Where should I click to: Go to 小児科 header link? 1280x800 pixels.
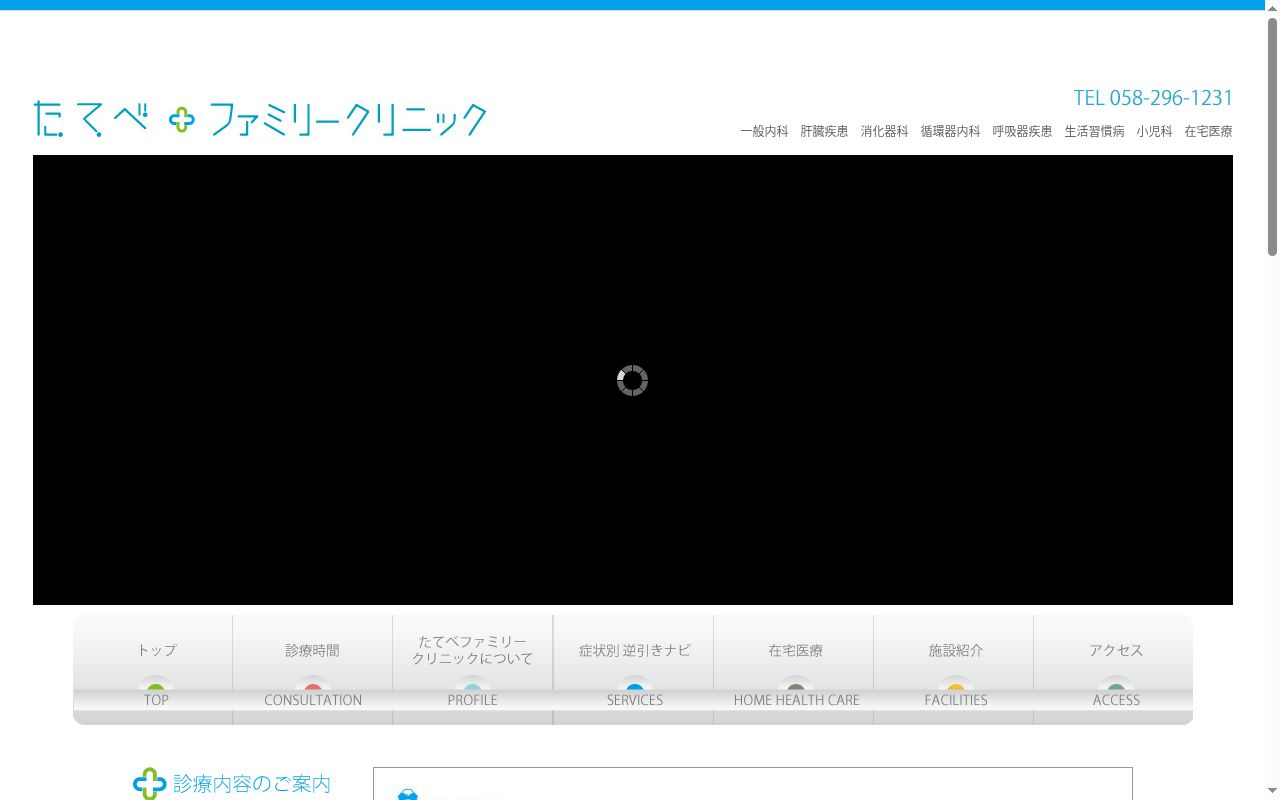[x=1154, y=131]
